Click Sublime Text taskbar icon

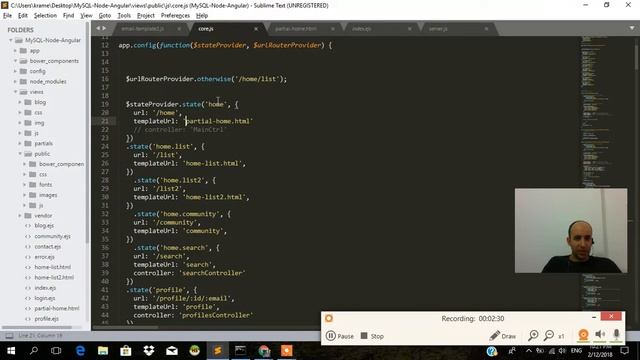pyautogui.click(x=218, y=351)
